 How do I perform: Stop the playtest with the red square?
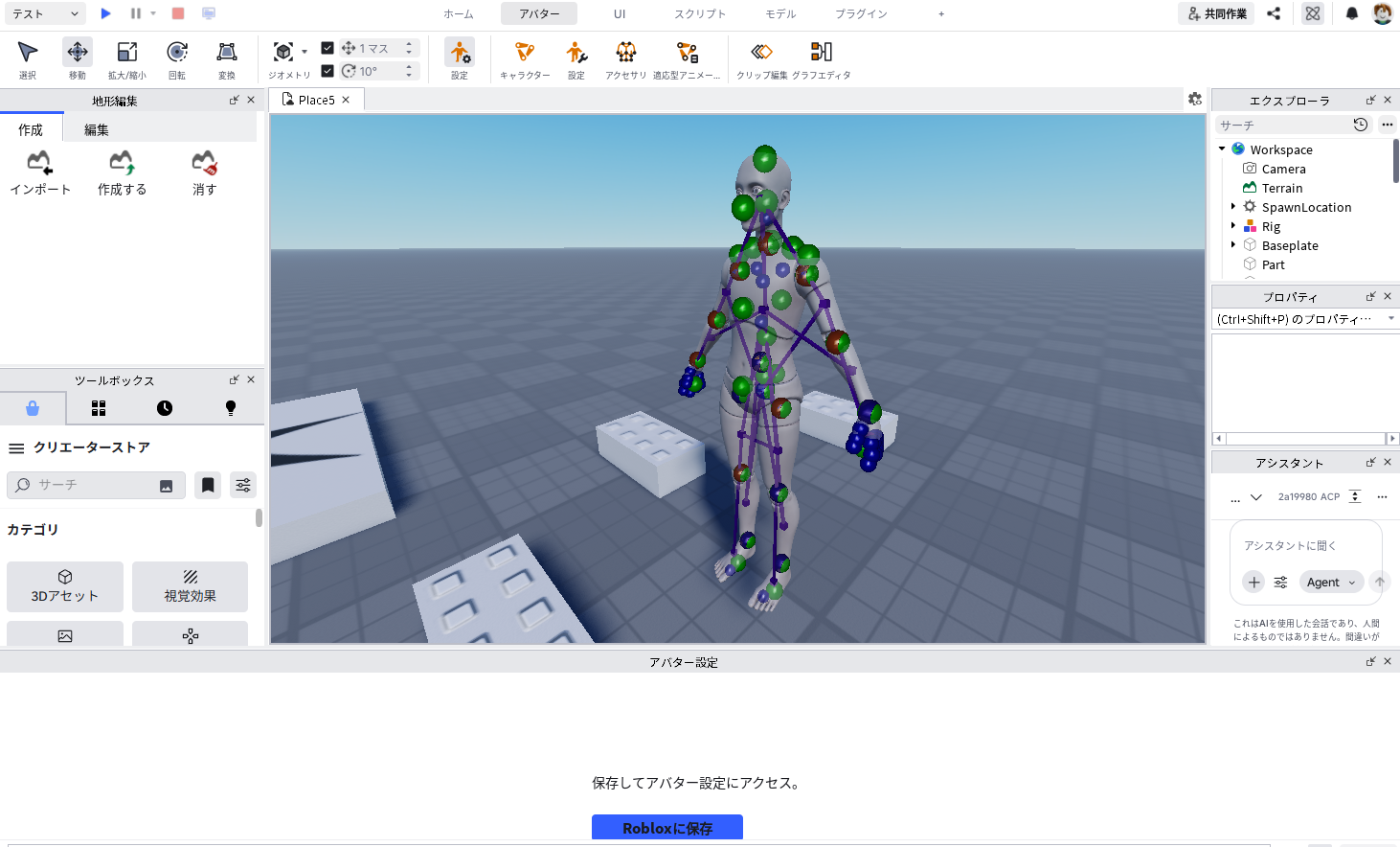(x=178, y=13)
